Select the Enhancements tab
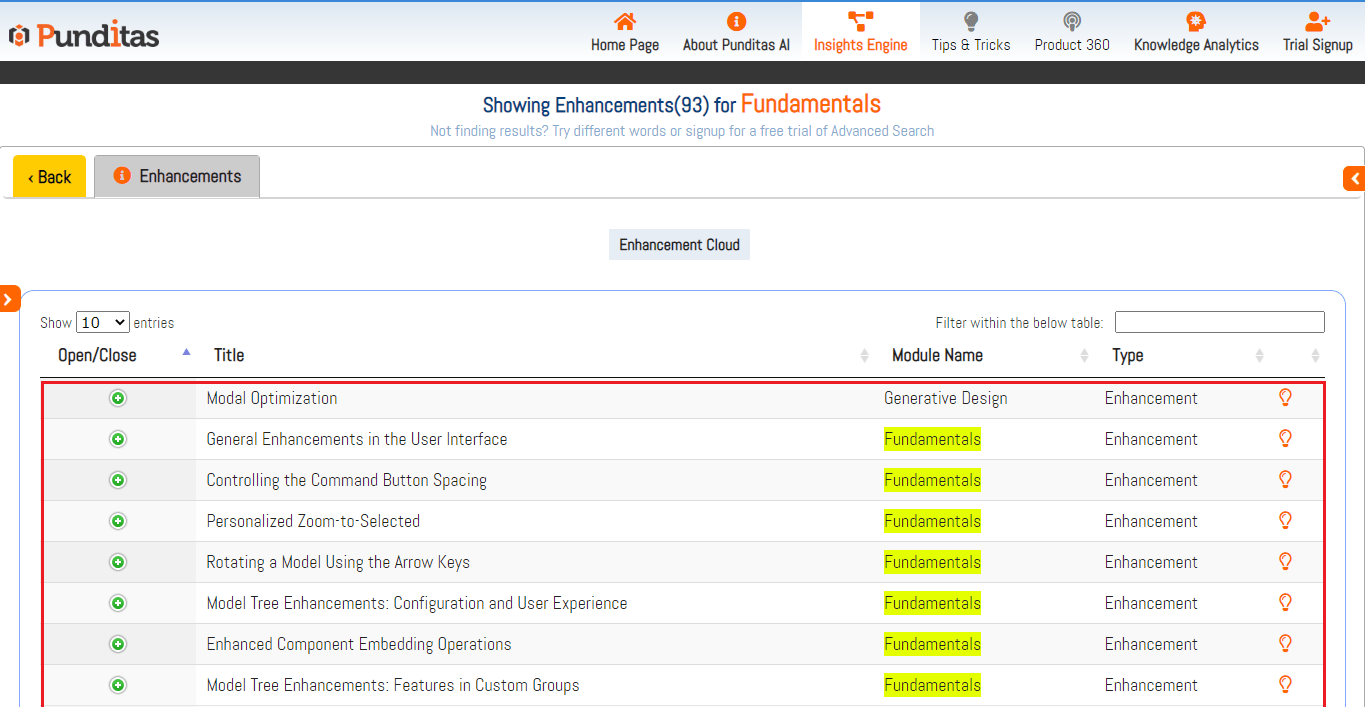This screenshot has height=707, width=1365. pos(177,176)
